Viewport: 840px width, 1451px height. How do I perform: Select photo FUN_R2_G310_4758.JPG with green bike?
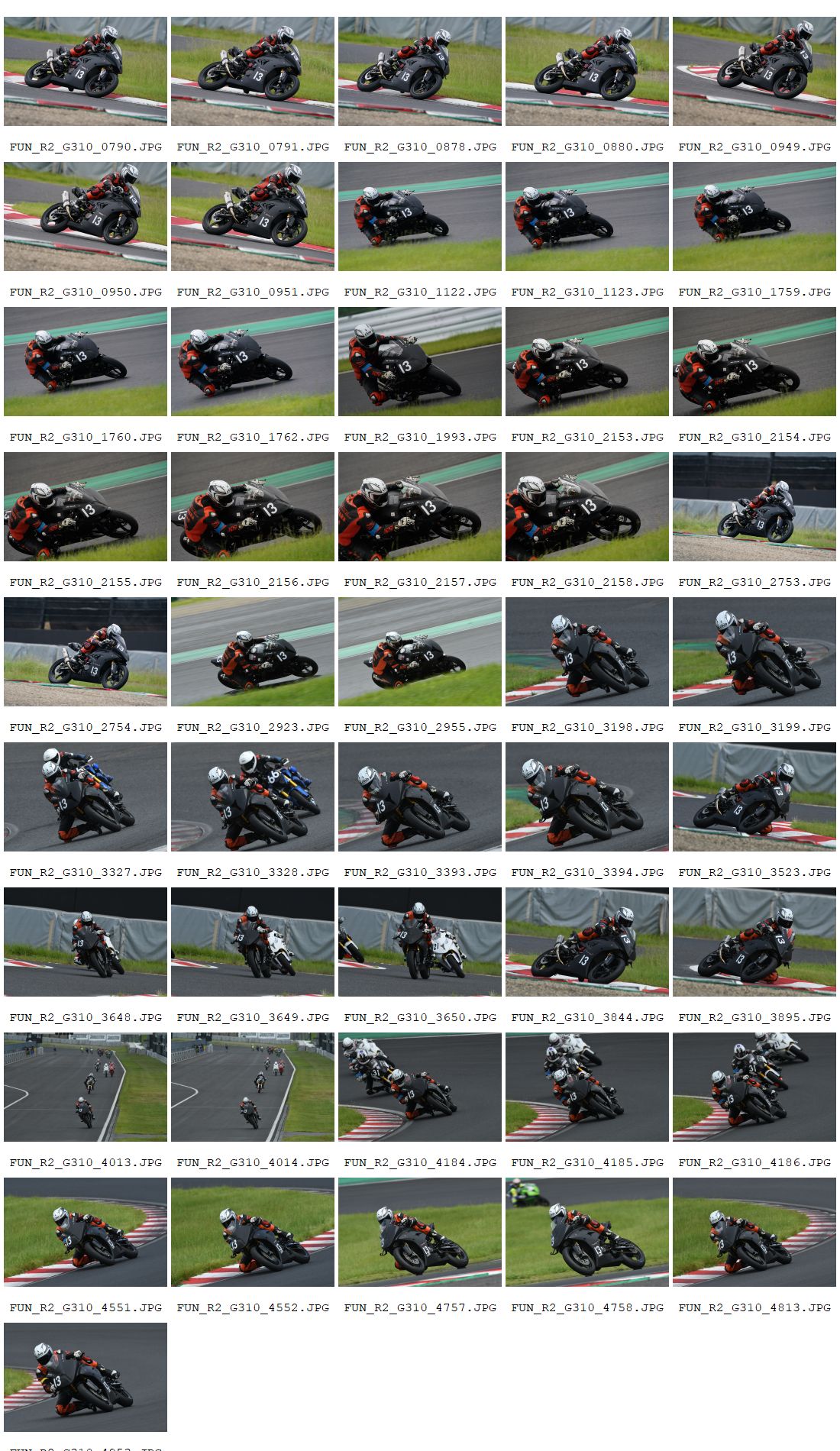tap(587, 1232)
